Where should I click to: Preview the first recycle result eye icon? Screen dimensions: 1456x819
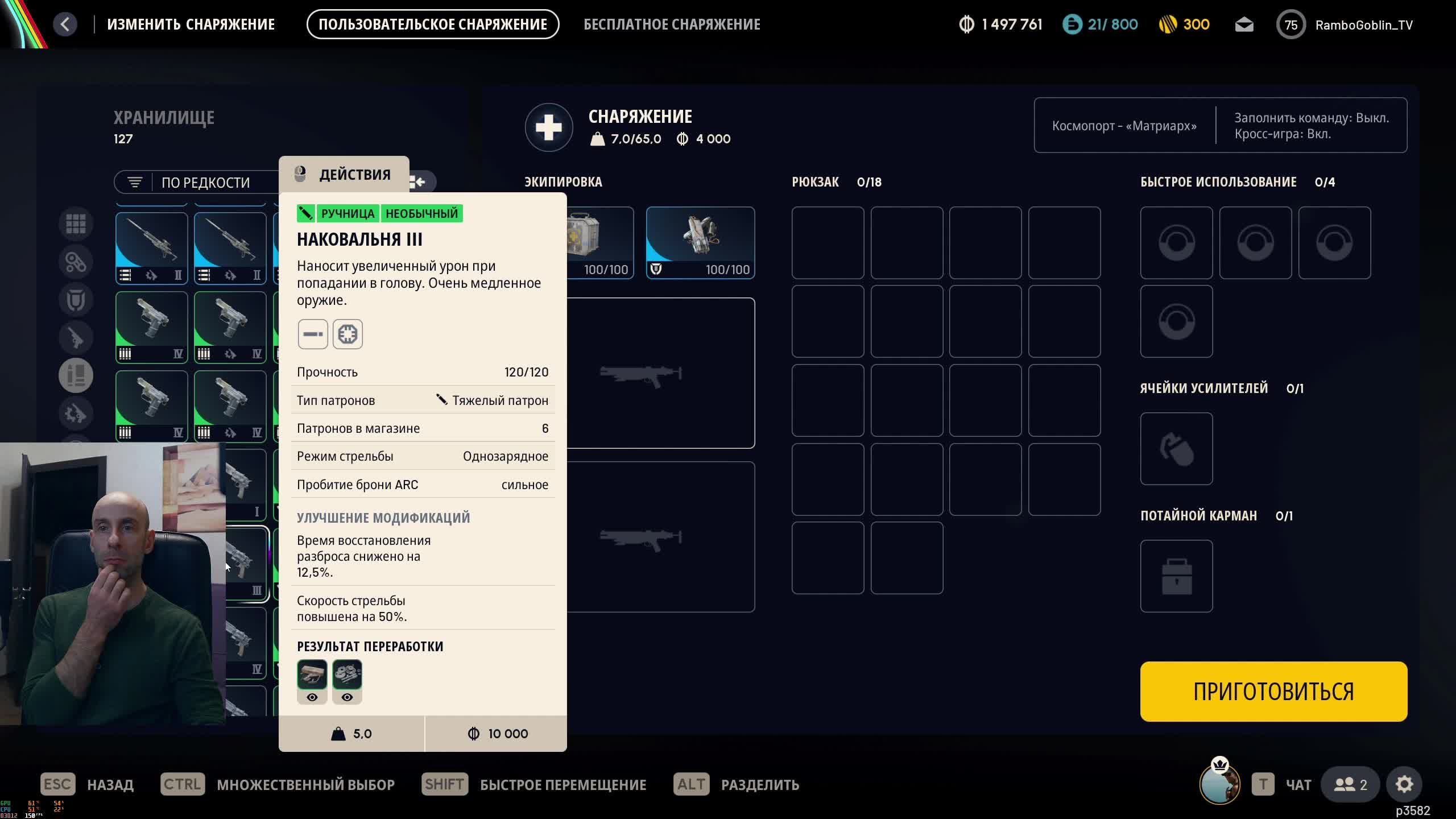pos(312,697)
